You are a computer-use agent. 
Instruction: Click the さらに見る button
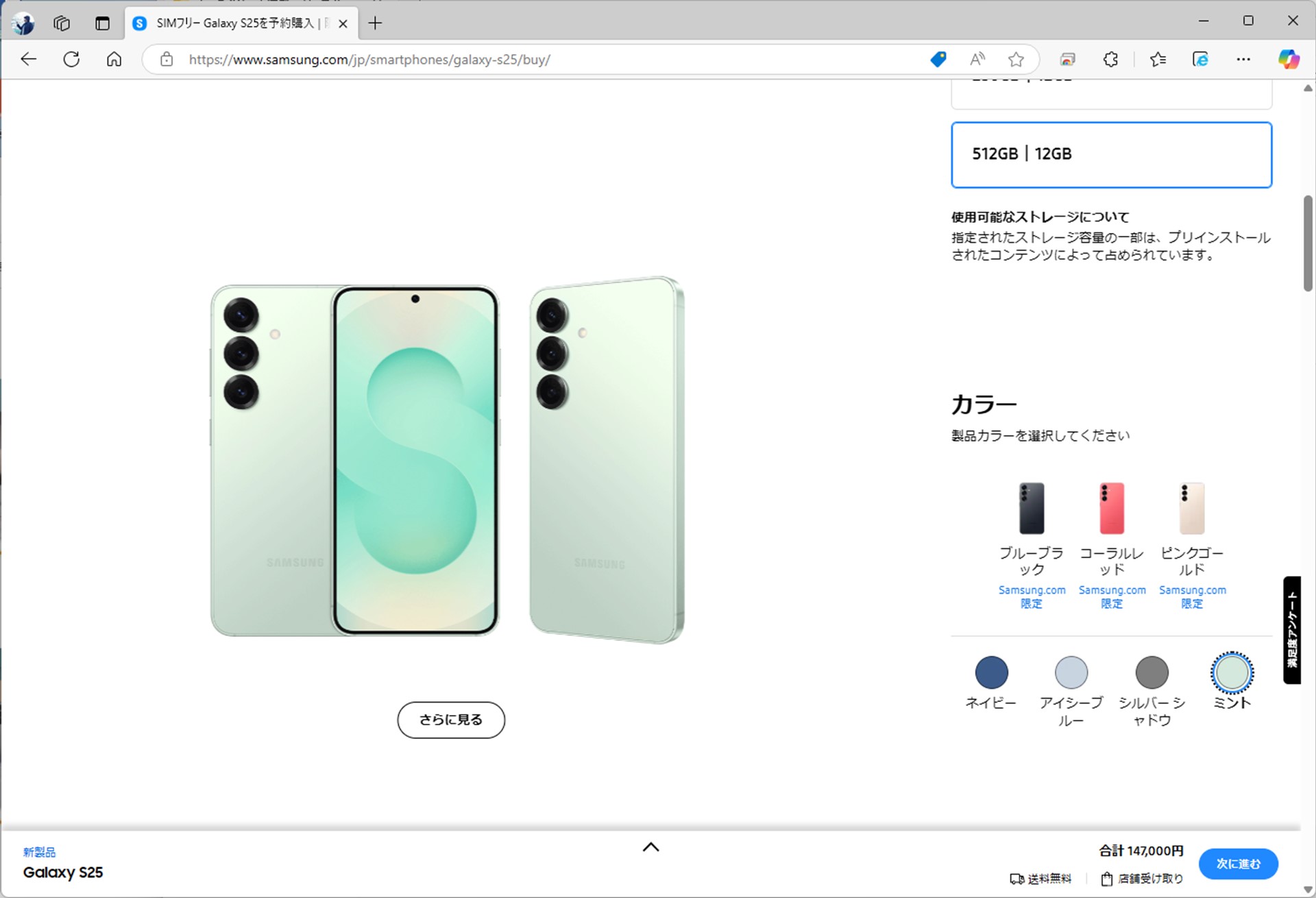tap(451, 720)
